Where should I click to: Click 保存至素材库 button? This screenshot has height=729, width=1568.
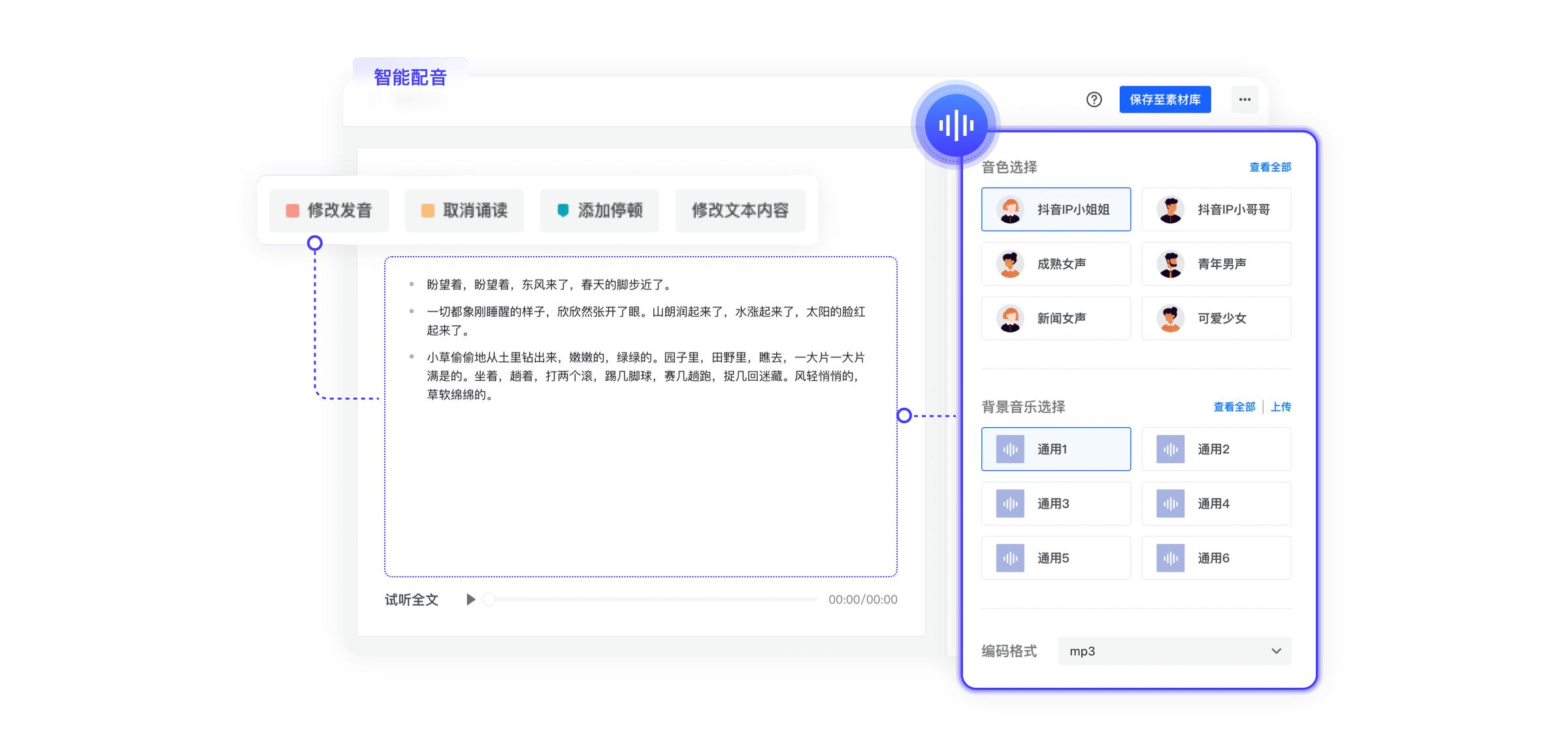click(x=1165, y=99)
